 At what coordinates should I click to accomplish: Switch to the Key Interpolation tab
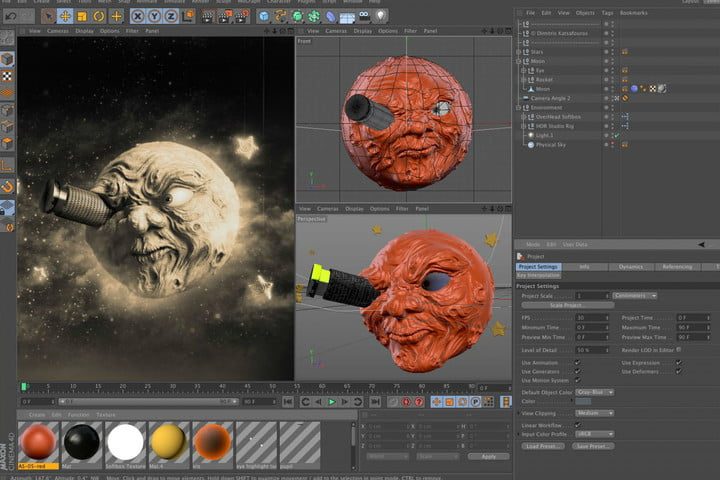point(539,275)
